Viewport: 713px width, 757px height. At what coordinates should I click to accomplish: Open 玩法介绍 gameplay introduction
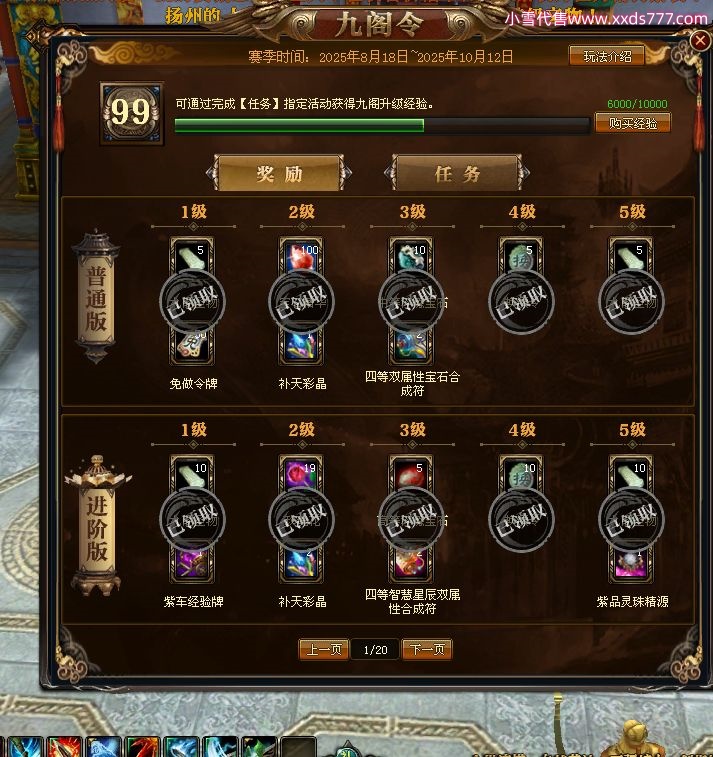pyautogui.click(x=607, y=56)
